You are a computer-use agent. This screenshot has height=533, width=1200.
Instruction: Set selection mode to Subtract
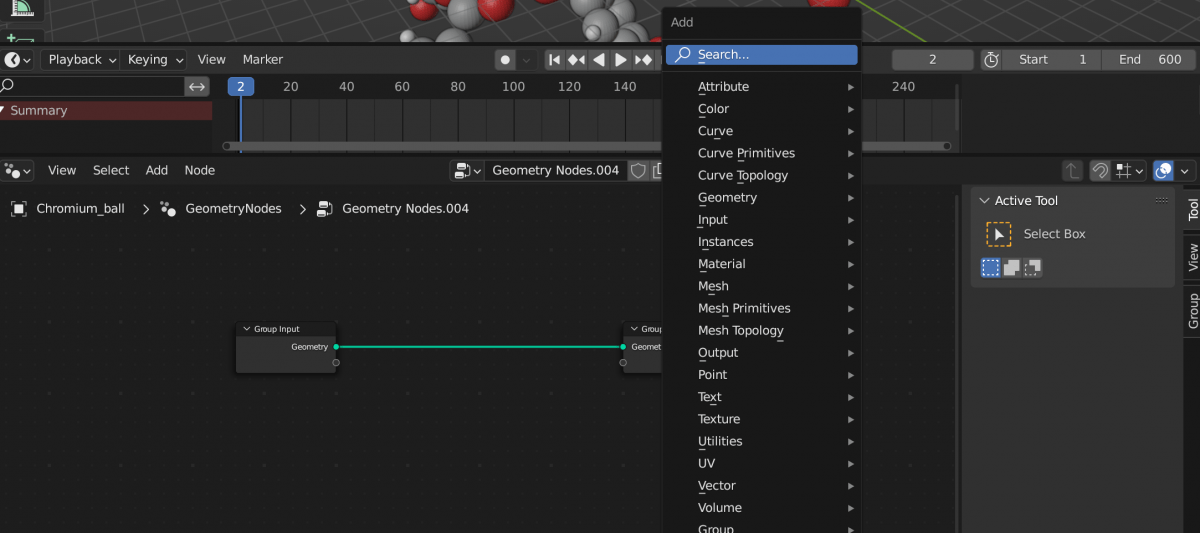pyautogui.click(x=1033, y=268)
